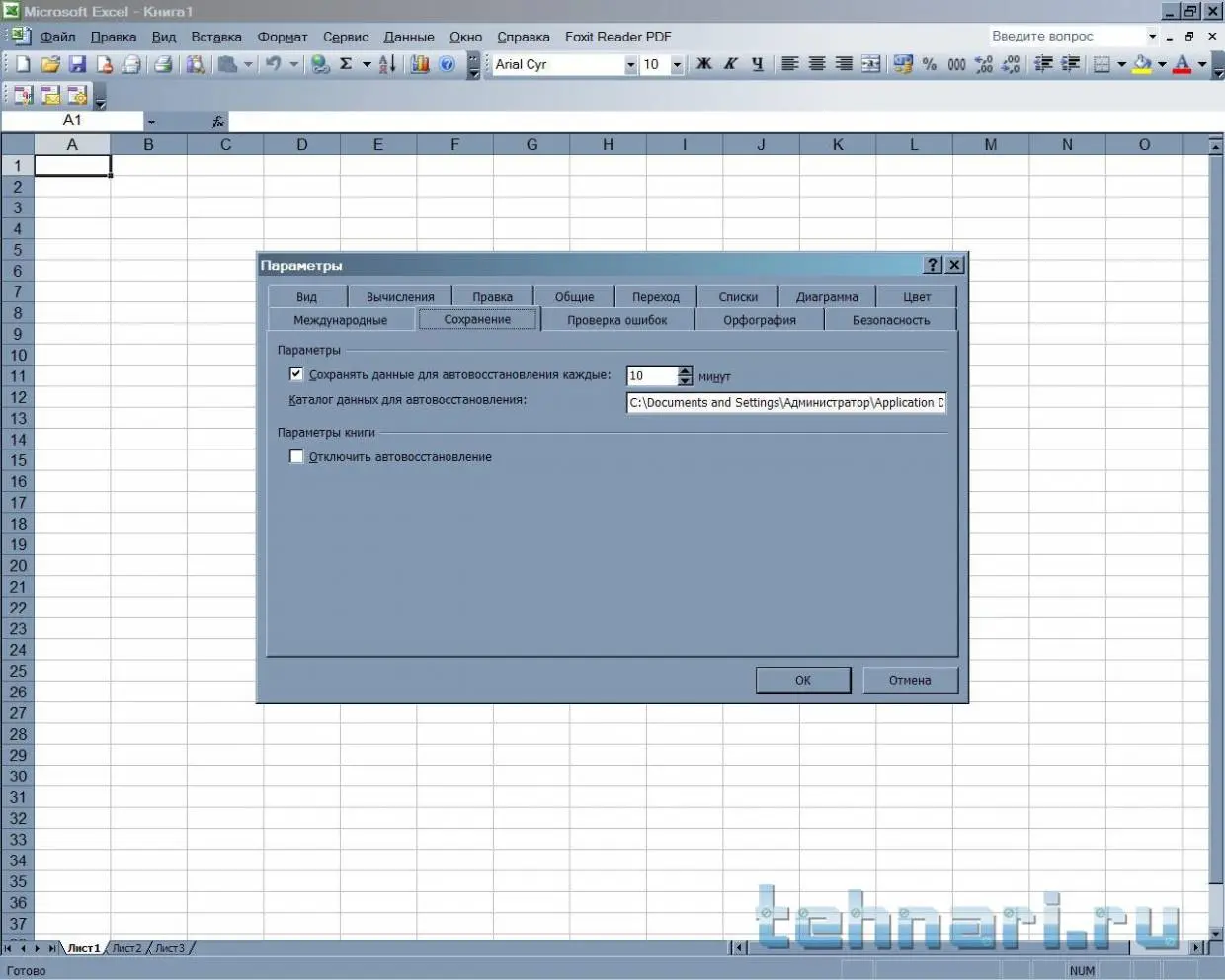
Task: Click the vertical scrollbar down arrow
Action: coord(1216,932)
